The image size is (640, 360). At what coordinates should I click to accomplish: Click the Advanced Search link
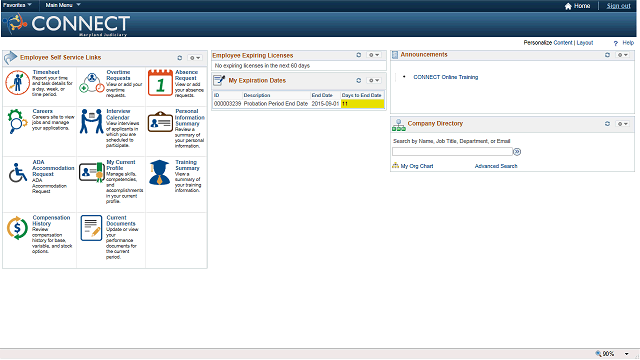pyautogui.click(x=496, y=166)
